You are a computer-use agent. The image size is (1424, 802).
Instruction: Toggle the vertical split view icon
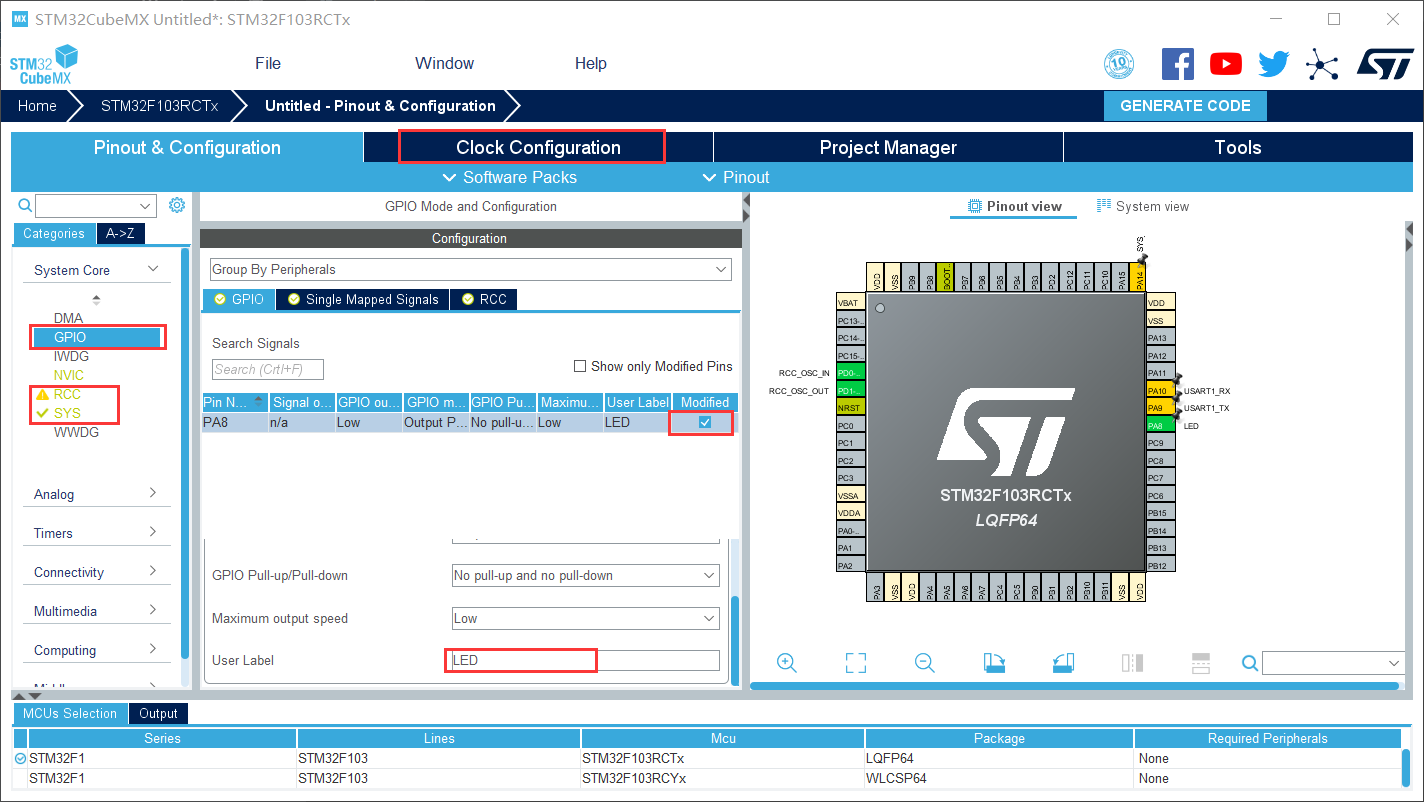[1132, 663]
